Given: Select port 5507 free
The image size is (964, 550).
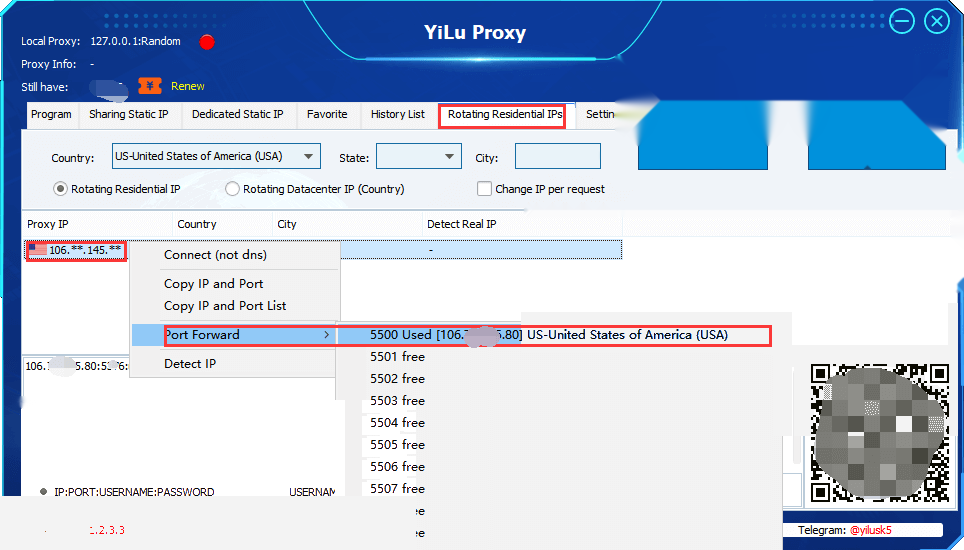Looking at the screenshot, I should click(397, 489).
